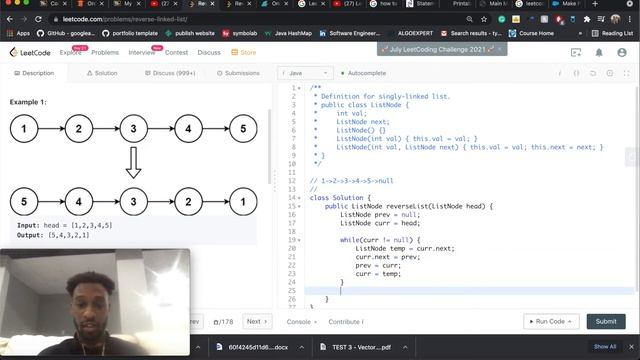
Task: Open Discuss in the nav bar
Action: pyautogui.click(x=209, y=53)
